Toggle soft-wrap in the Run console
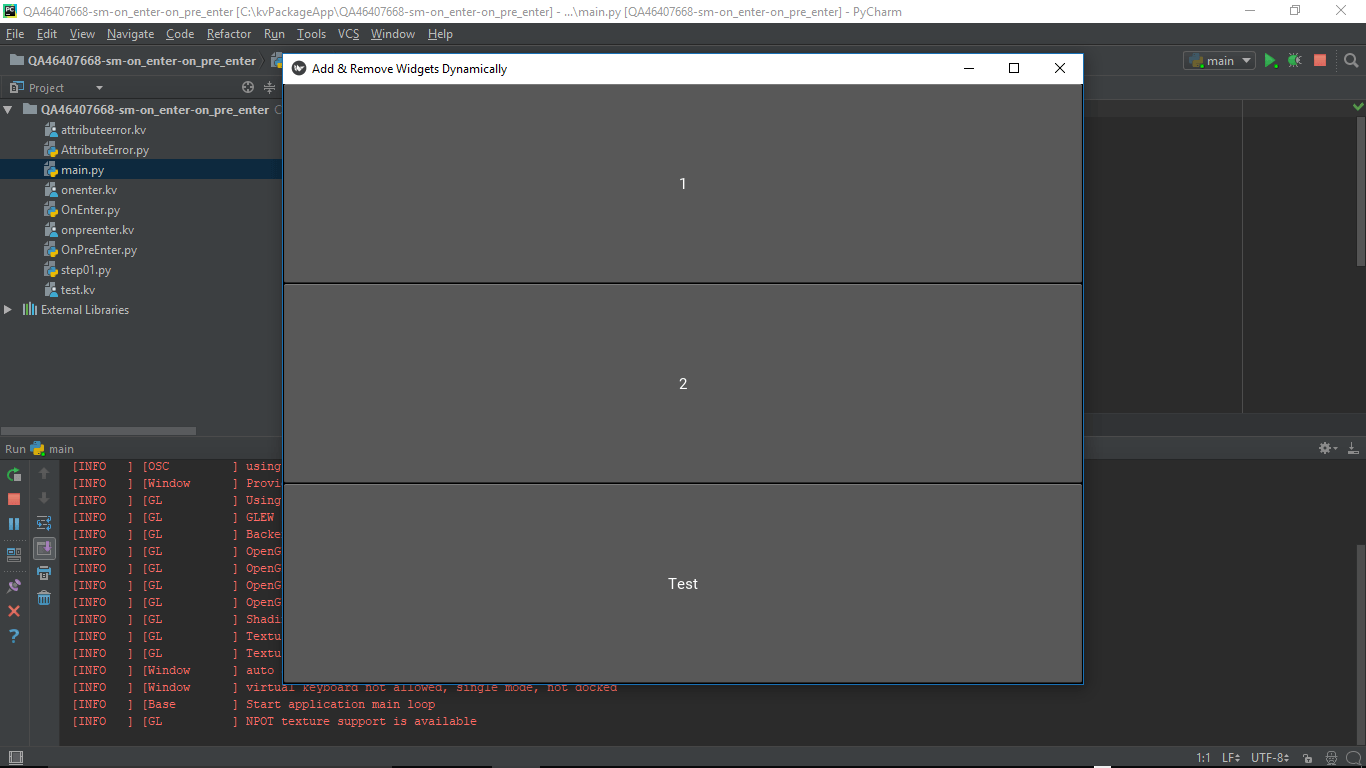Viewport: 1366px width, 768px height. 44,523
